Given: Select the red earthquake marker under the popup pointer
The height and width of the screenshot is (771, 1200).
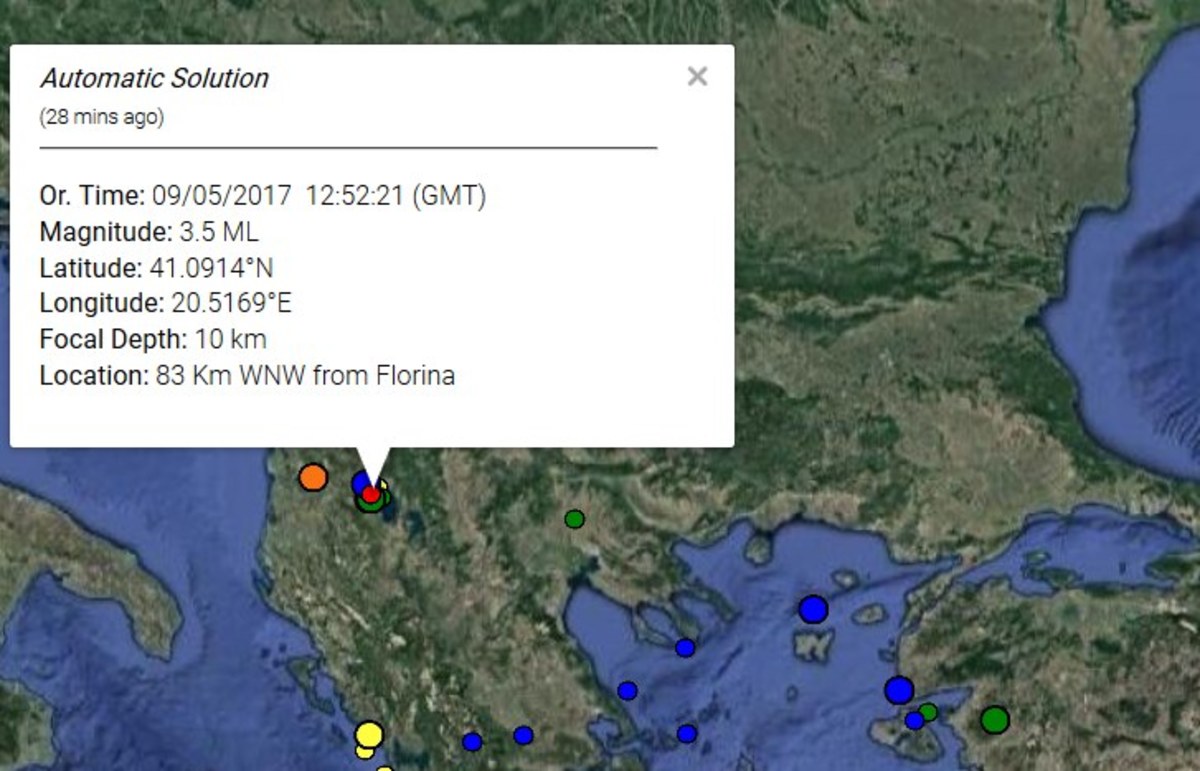Looking at the screenshot, I should 371,494.
